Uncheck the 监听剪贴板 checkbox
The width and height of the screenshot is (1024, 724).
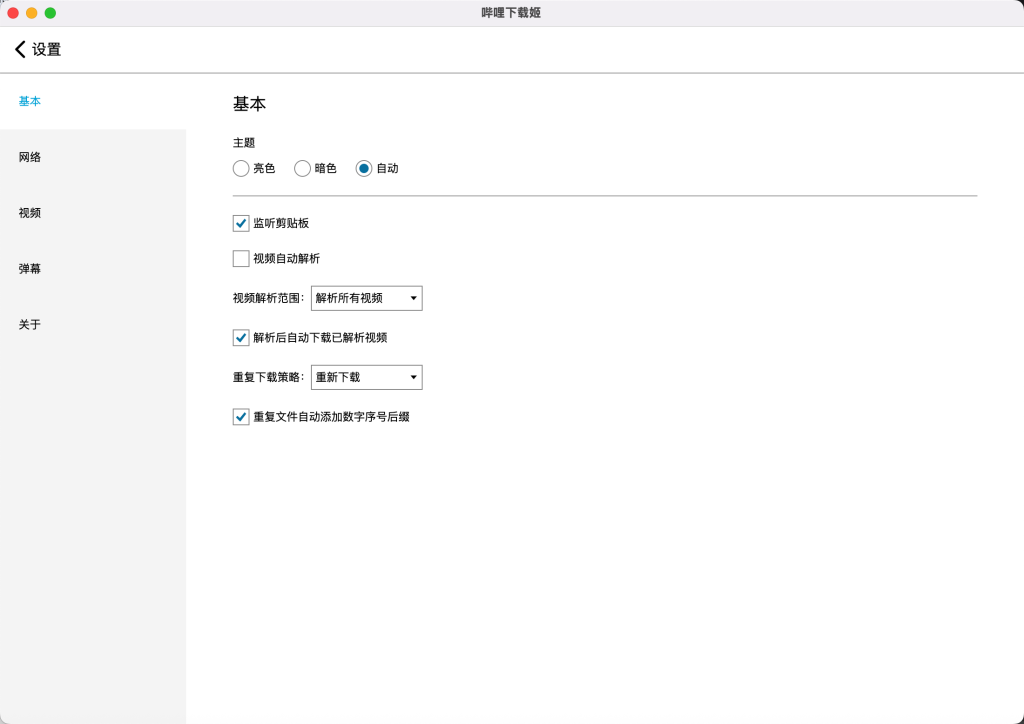(241, 223)
